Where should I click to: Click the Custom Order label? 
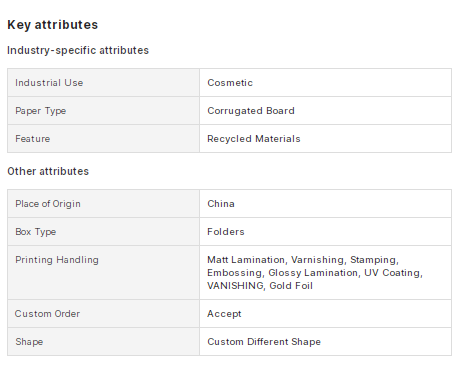[x=47, y=314]
